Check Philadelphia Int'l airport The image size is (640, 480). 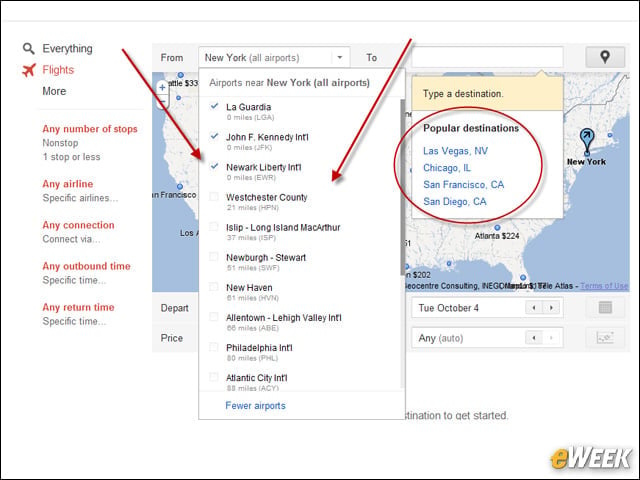tap(213, 347)
